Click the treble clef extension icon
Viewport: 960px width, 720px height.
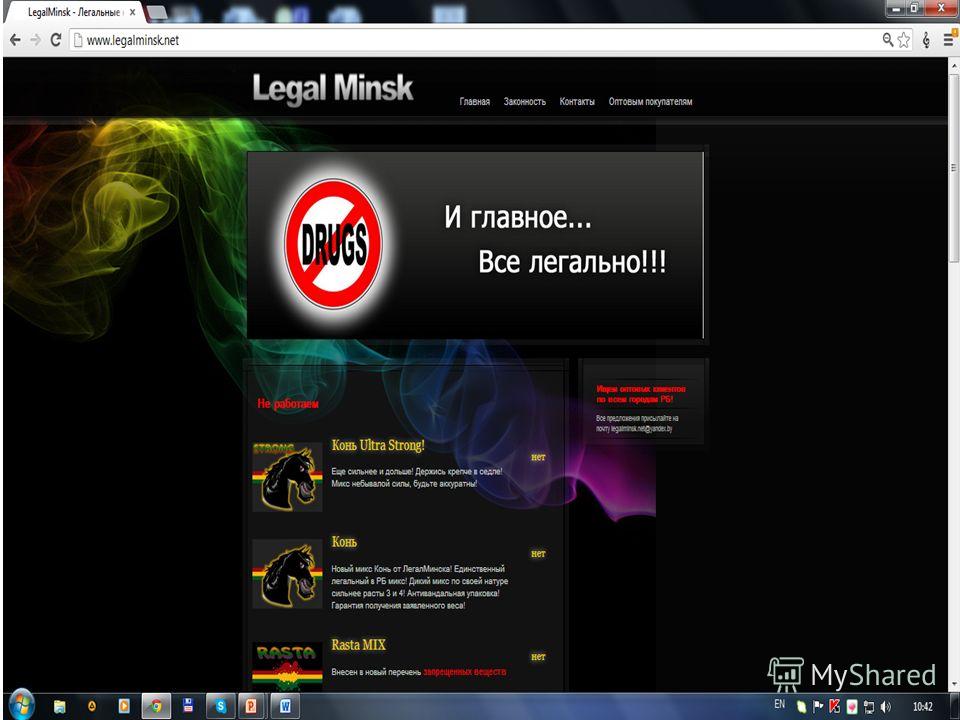(x=926, y=40)
